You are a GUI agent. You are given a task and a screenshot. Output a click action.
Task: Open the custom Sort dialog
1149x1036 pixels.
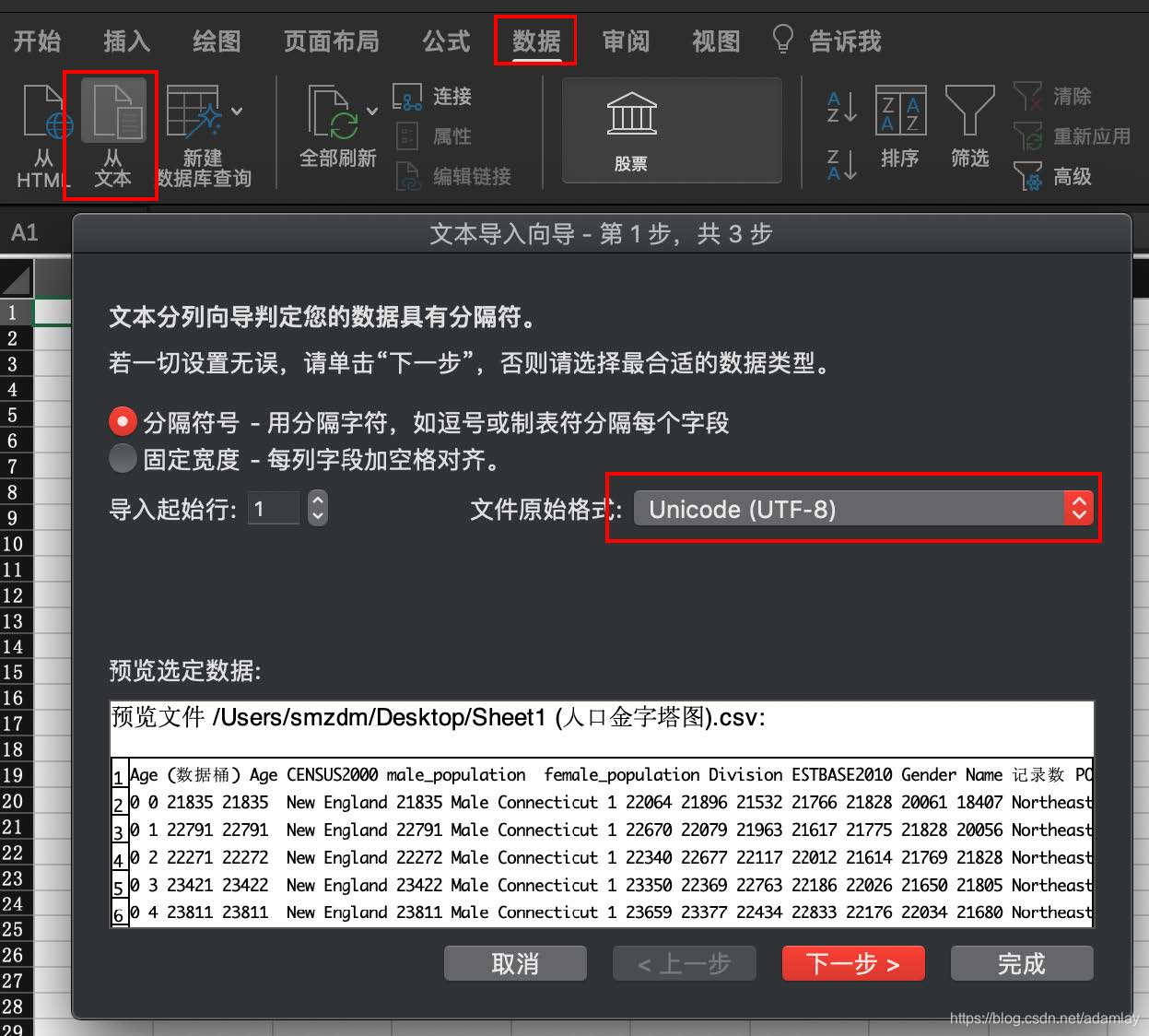(x=900, y=129)
